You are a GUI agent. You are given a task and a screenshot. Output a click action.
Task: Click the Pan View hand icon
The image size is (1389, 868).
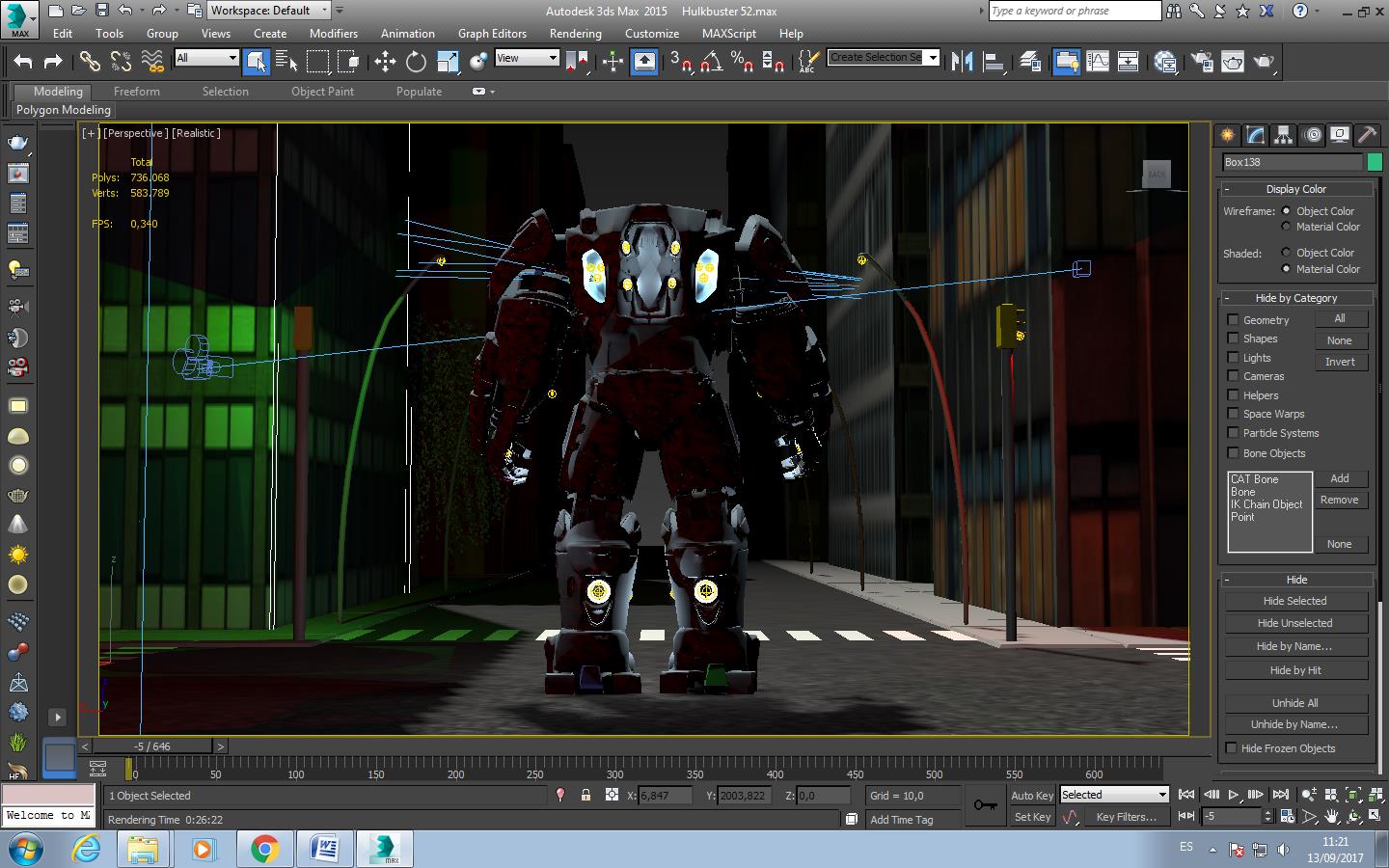[x=1331, y=817]
